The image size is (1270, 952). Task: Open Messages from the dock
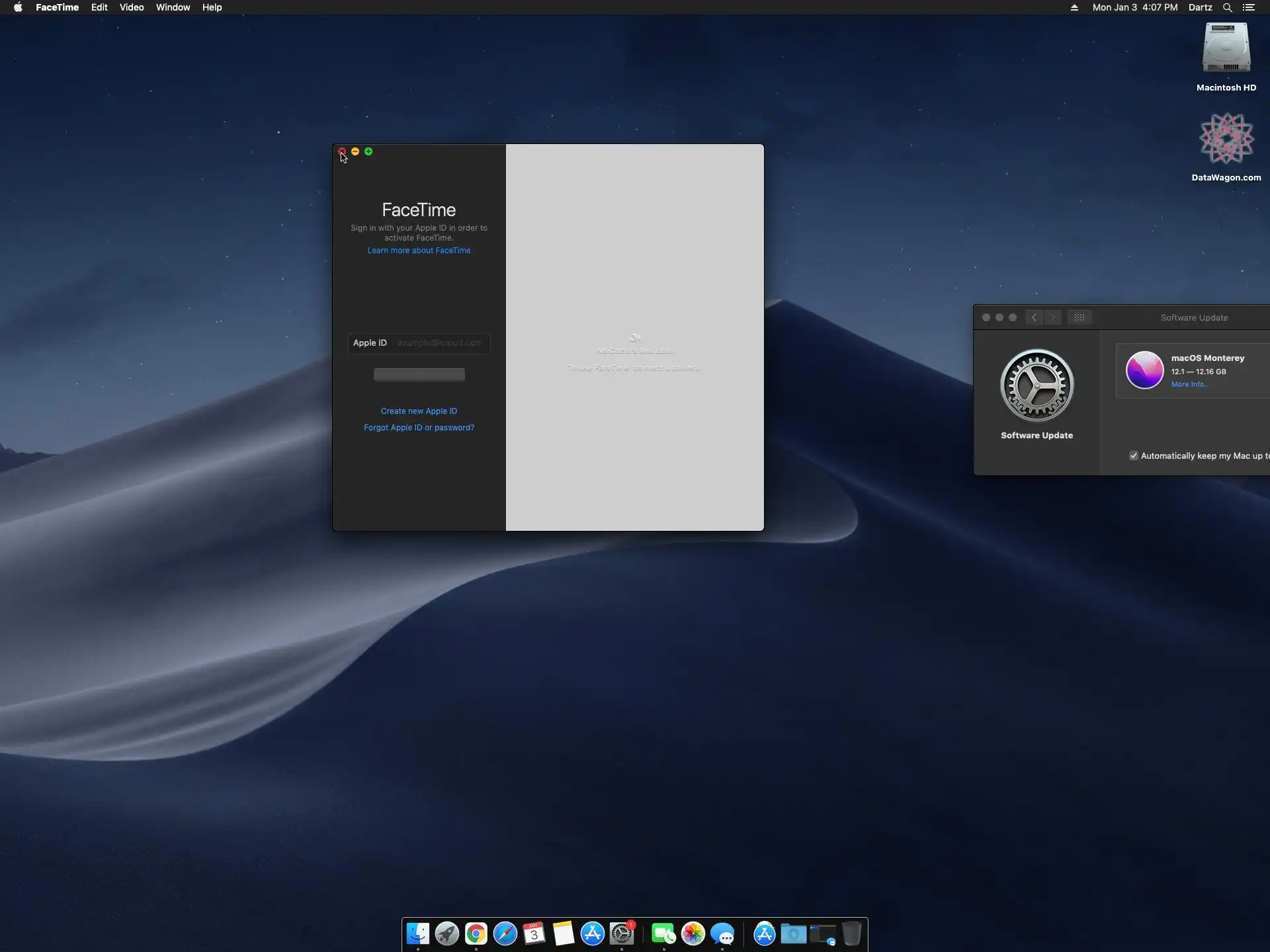(x=722, y=933)
